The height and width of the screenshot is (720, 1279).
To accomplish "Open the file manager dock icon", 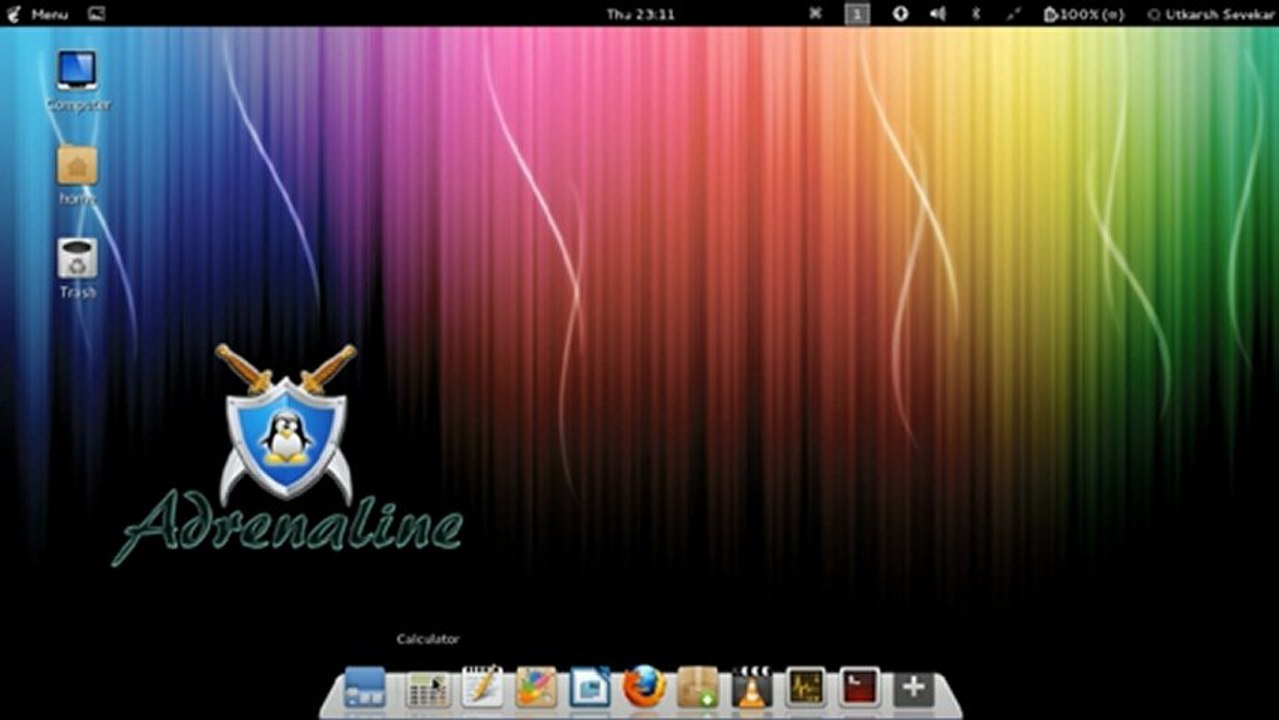I will click(365, 688).
